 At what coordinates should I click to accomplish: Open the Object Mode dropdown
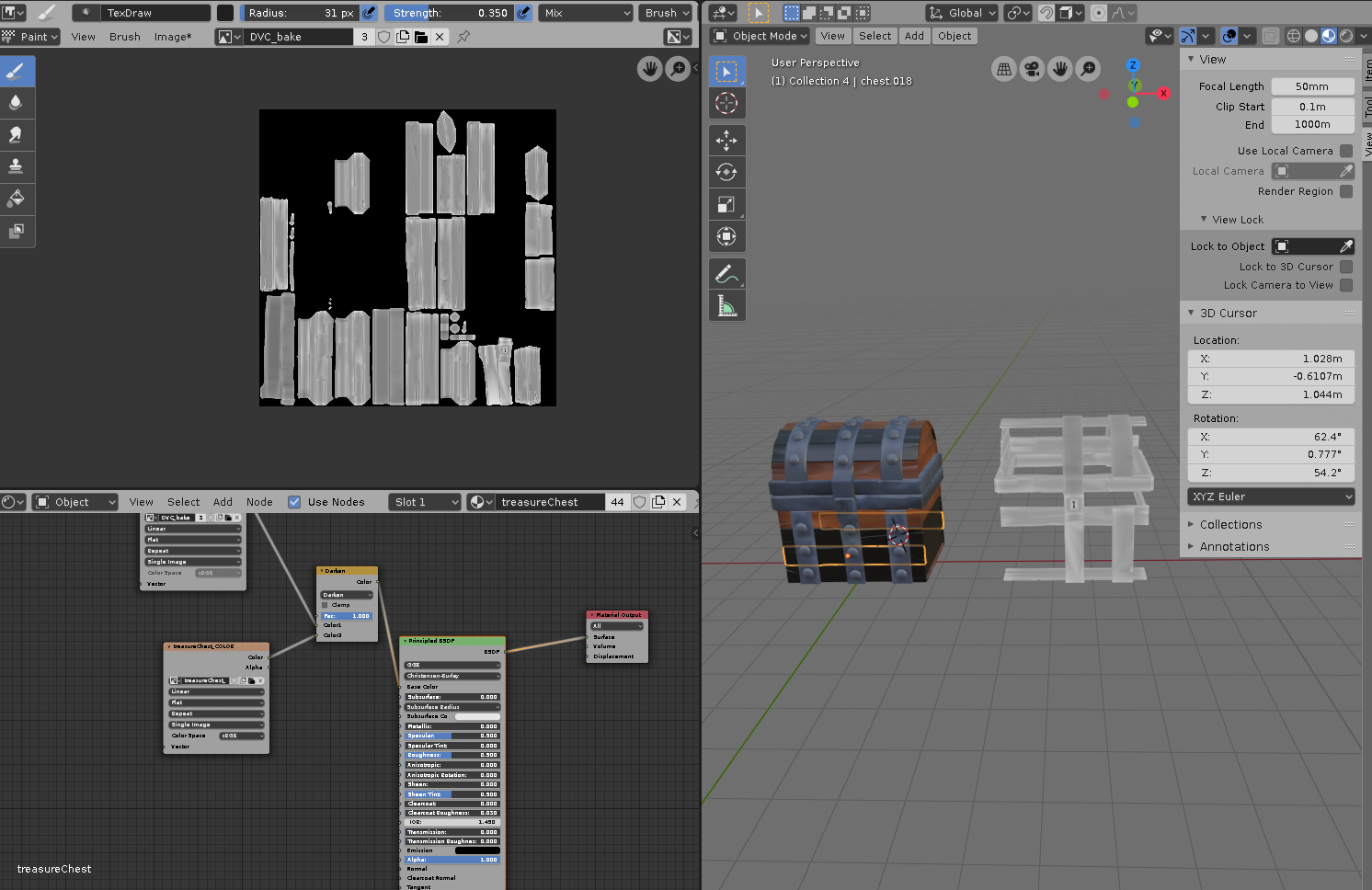(760, 36)
